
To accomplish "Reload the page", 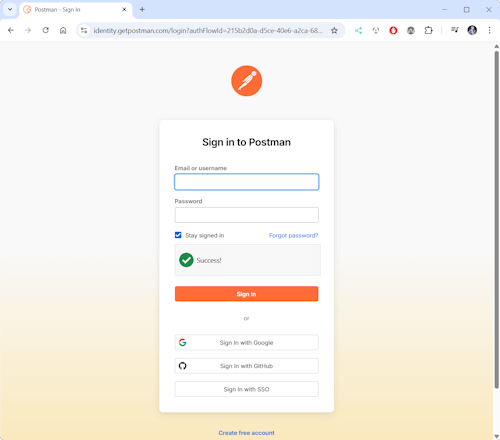I will coord(46,30).
